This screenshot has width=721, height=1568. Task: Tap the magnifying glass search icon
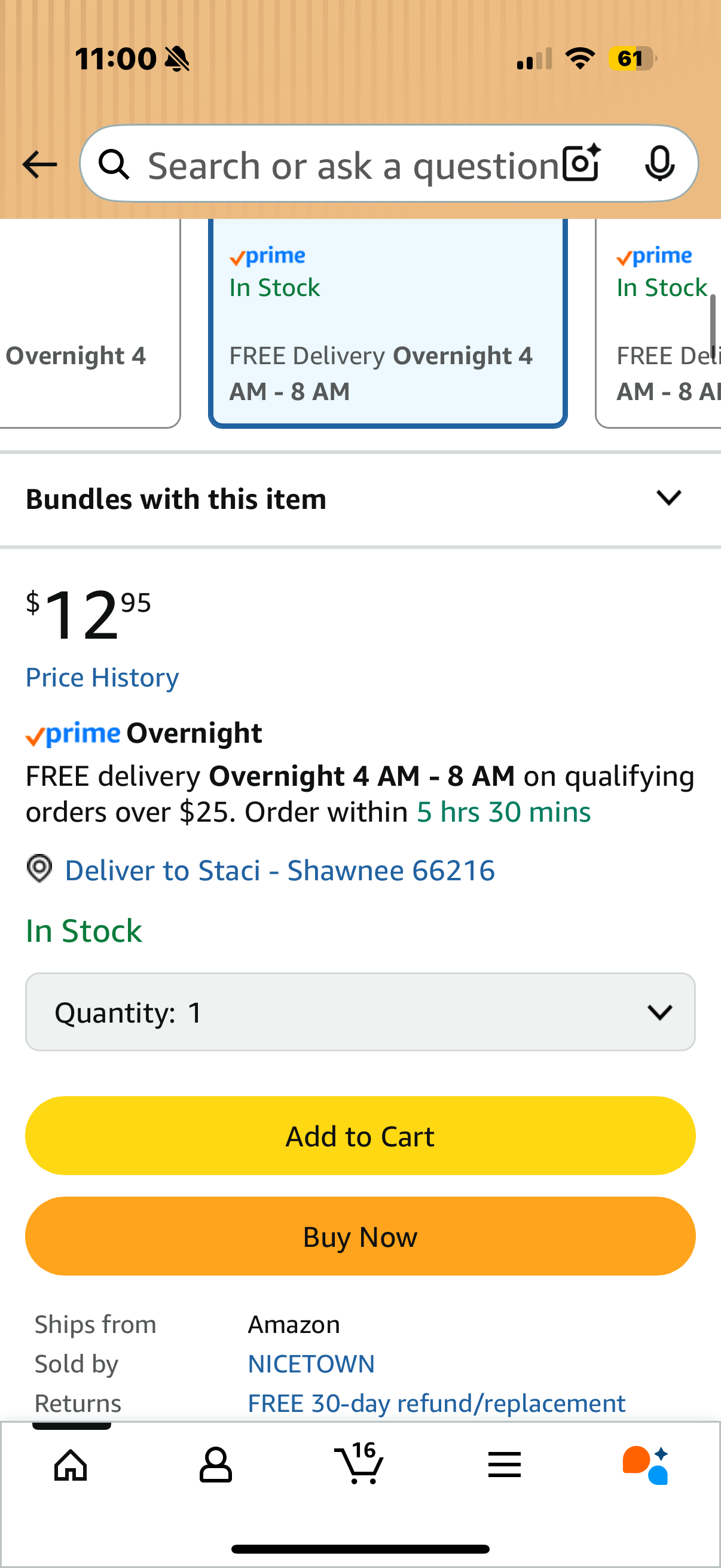114,164
